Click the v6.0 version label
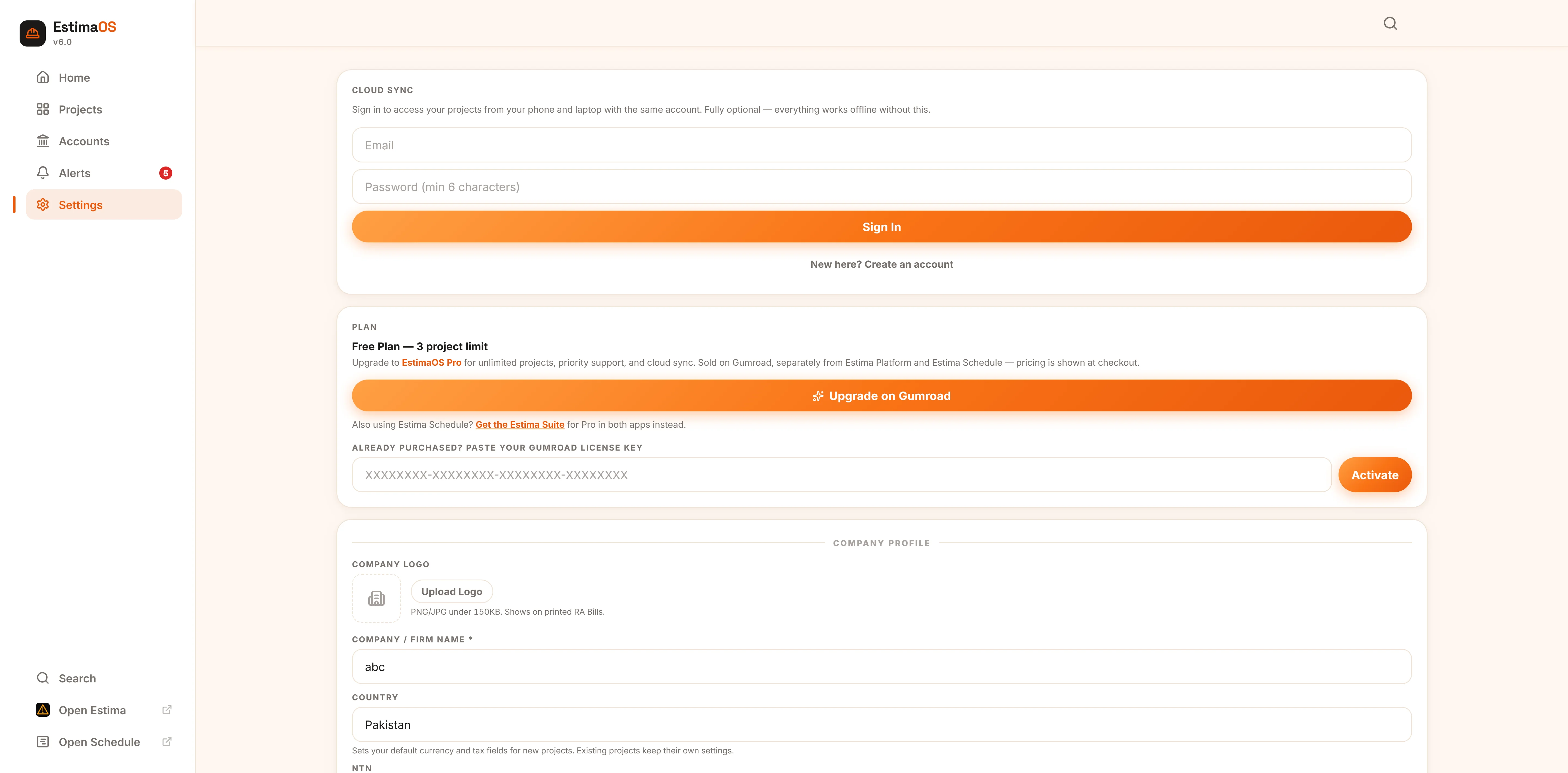This screenshot has height=773, width=1568. (x=62, y=42)
